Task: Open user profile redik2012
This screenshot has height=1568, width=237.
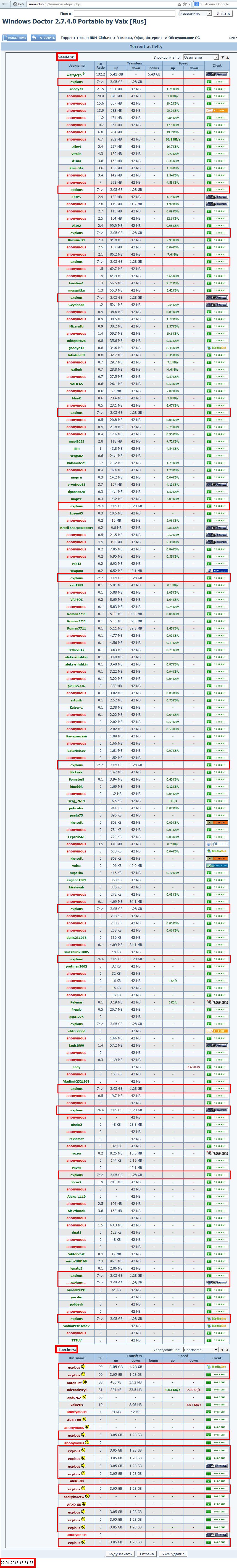Action: 77,649
